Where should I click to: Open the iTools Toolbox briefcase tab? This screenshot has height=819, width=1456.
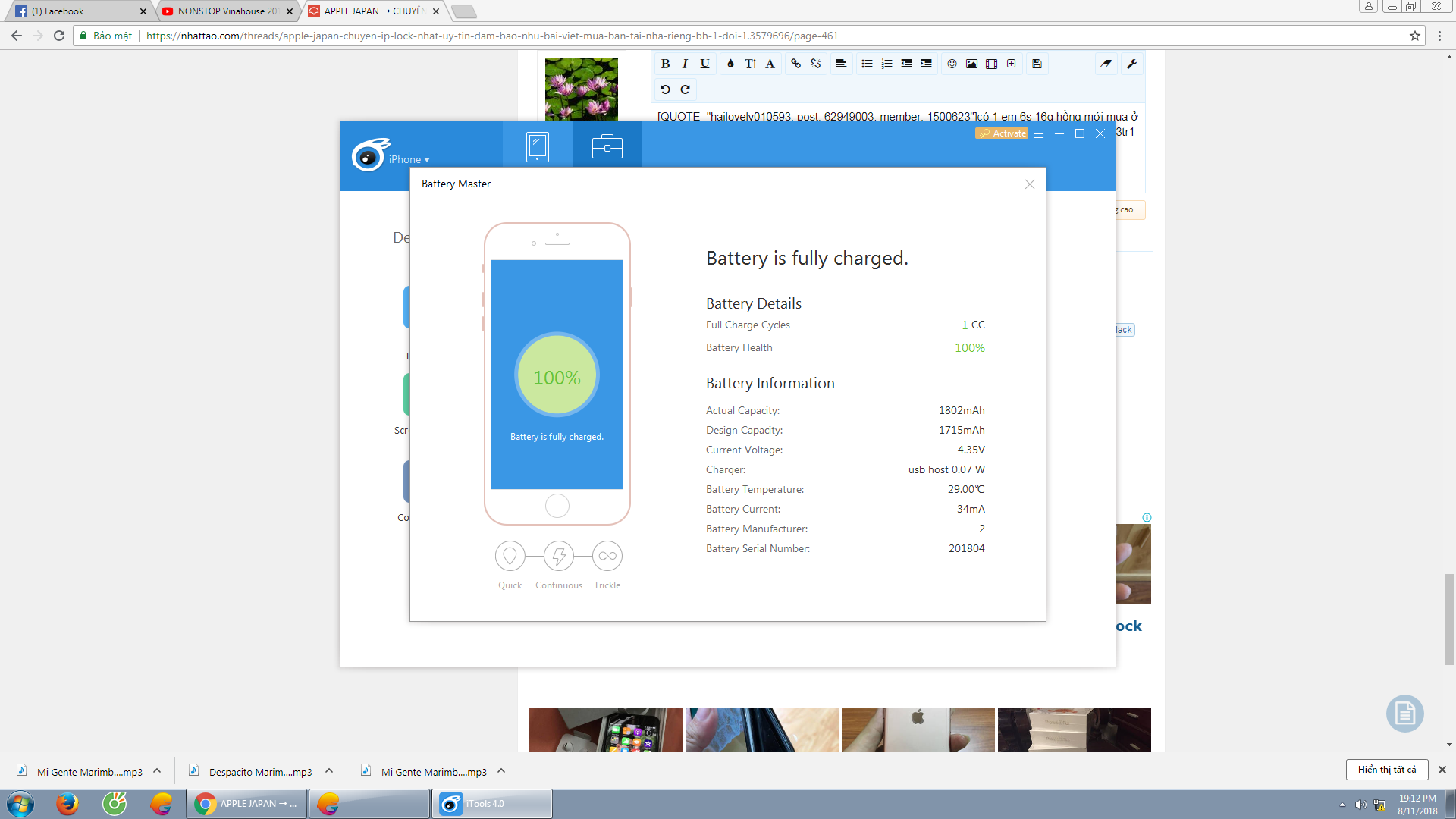coord(607,146)
